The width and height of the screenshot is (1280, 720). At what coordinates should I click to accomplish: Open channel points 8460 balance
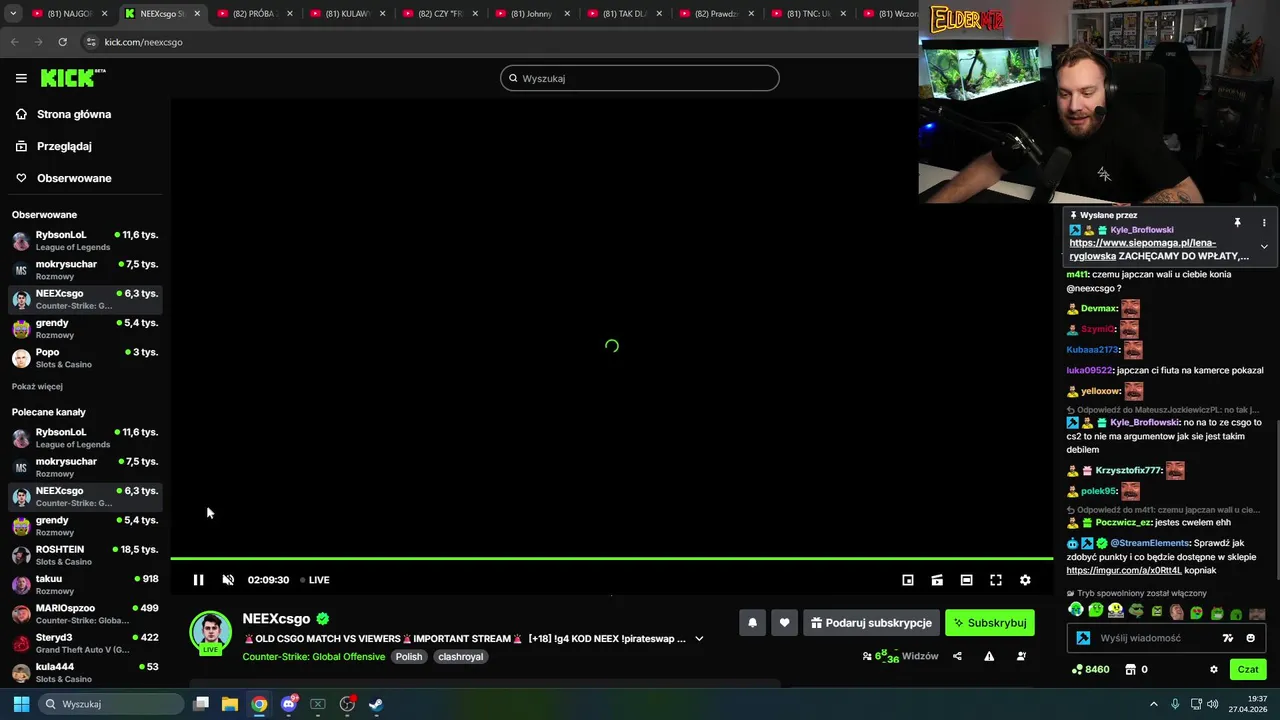(1090, 669)
